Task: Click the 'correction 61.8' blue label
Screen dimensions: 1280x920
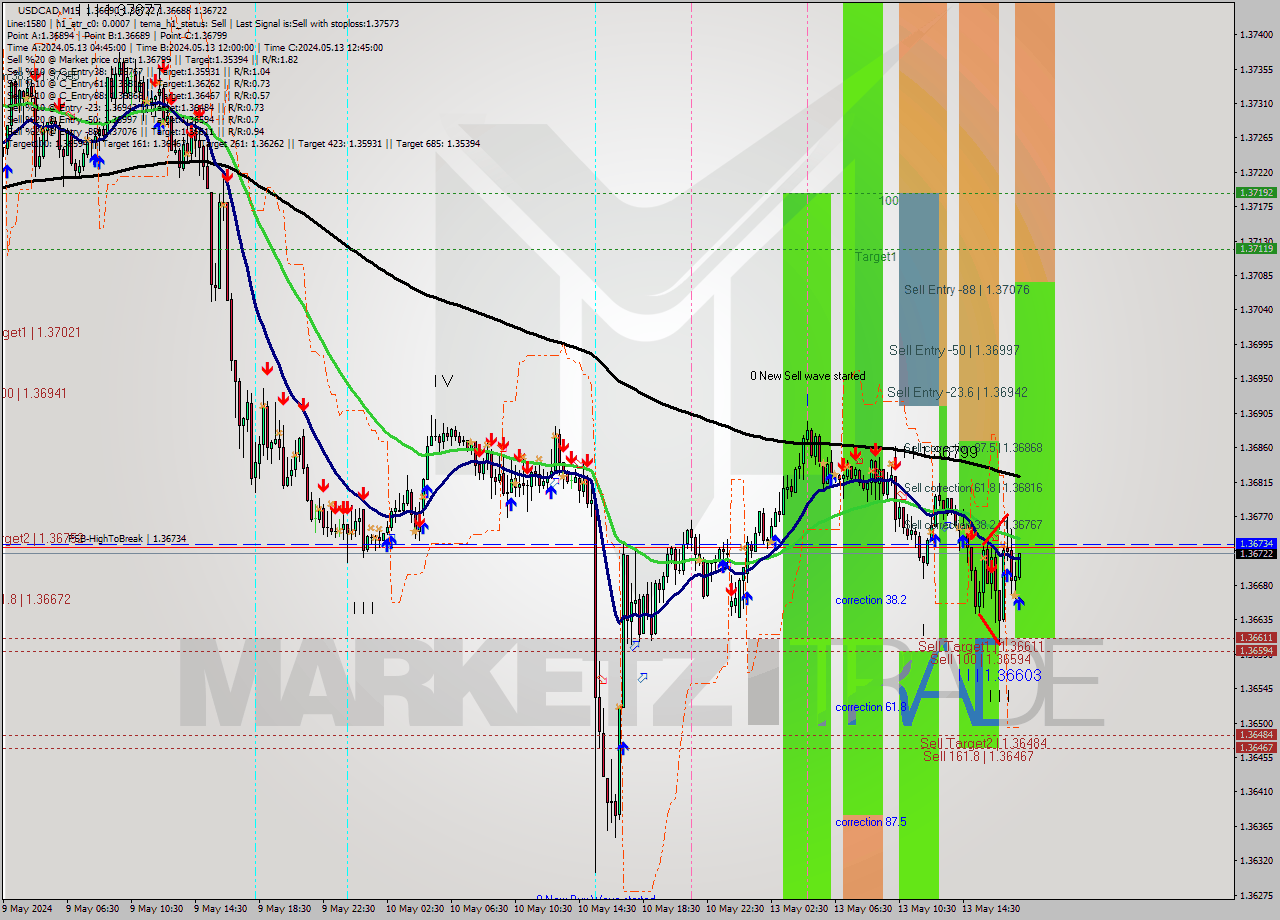Action: coord(871,707)
